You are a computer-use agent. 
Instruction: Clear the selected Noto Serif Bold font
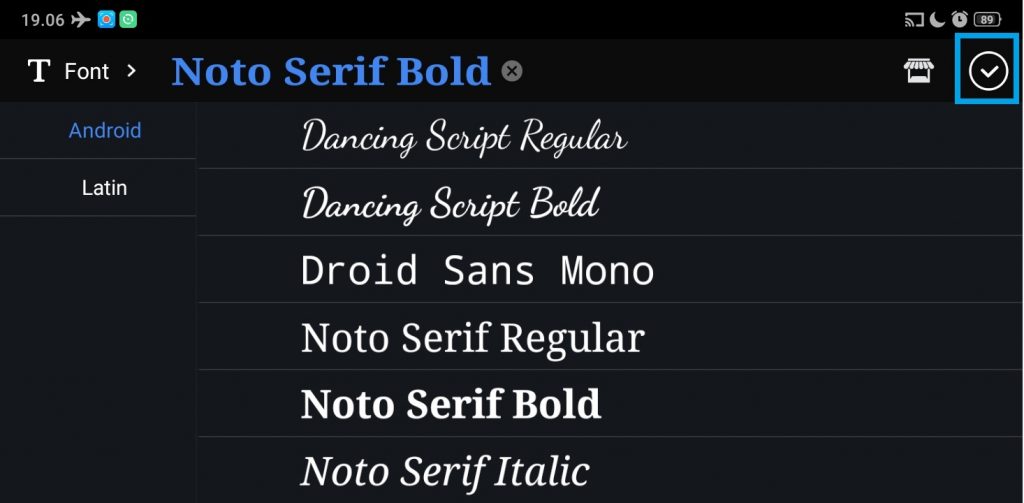pos(512,71)
